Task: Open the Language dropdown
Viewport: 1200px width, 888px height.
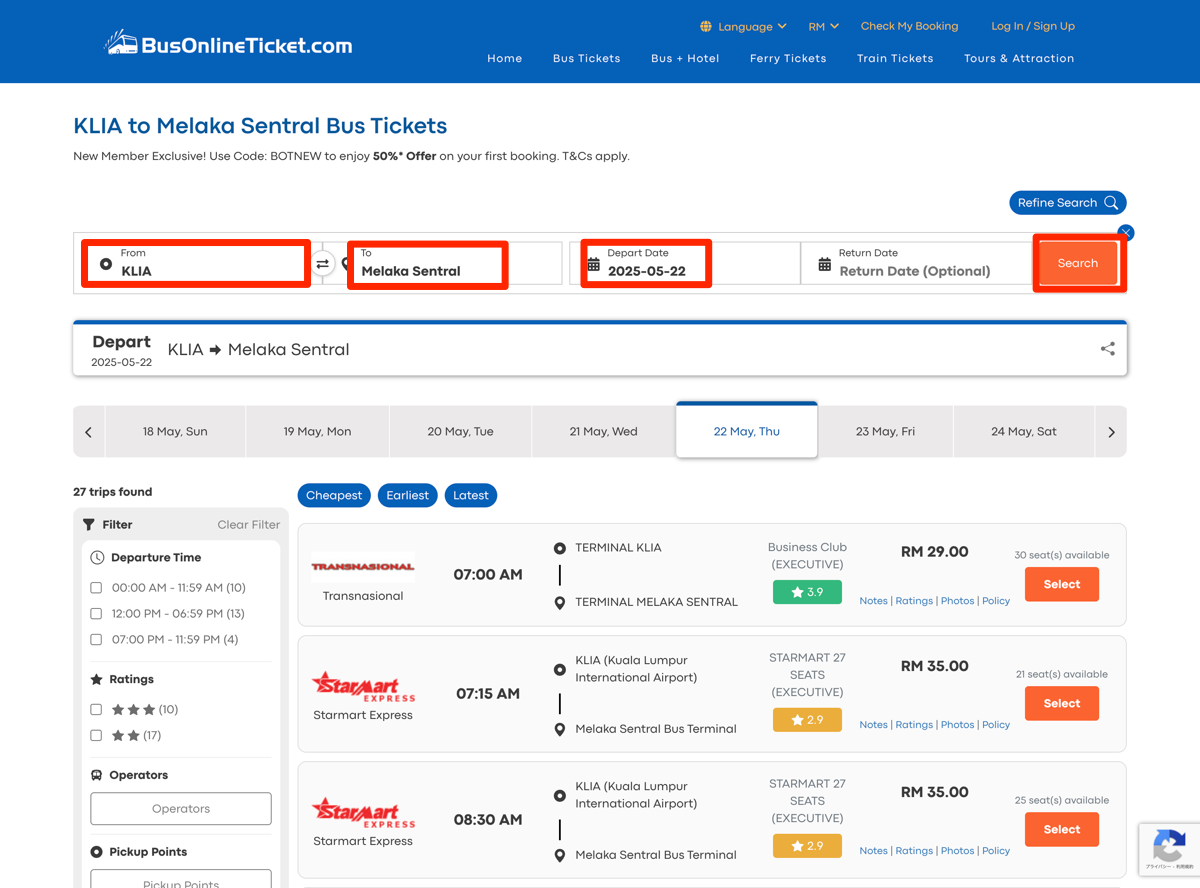Action: click(744, 27)
